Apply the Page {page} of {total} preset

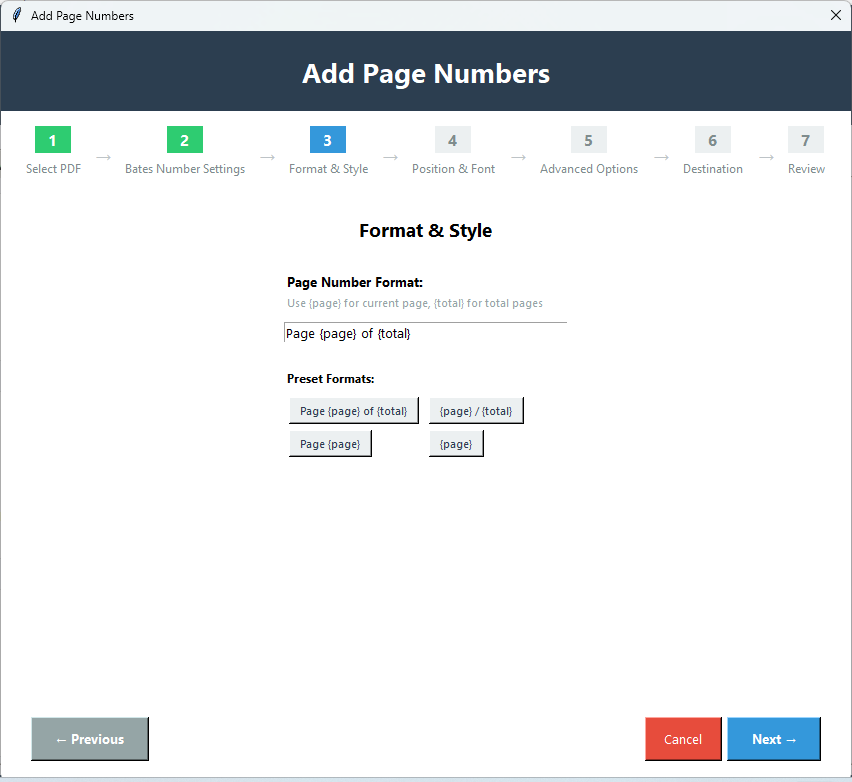click(x=353, y=410)
